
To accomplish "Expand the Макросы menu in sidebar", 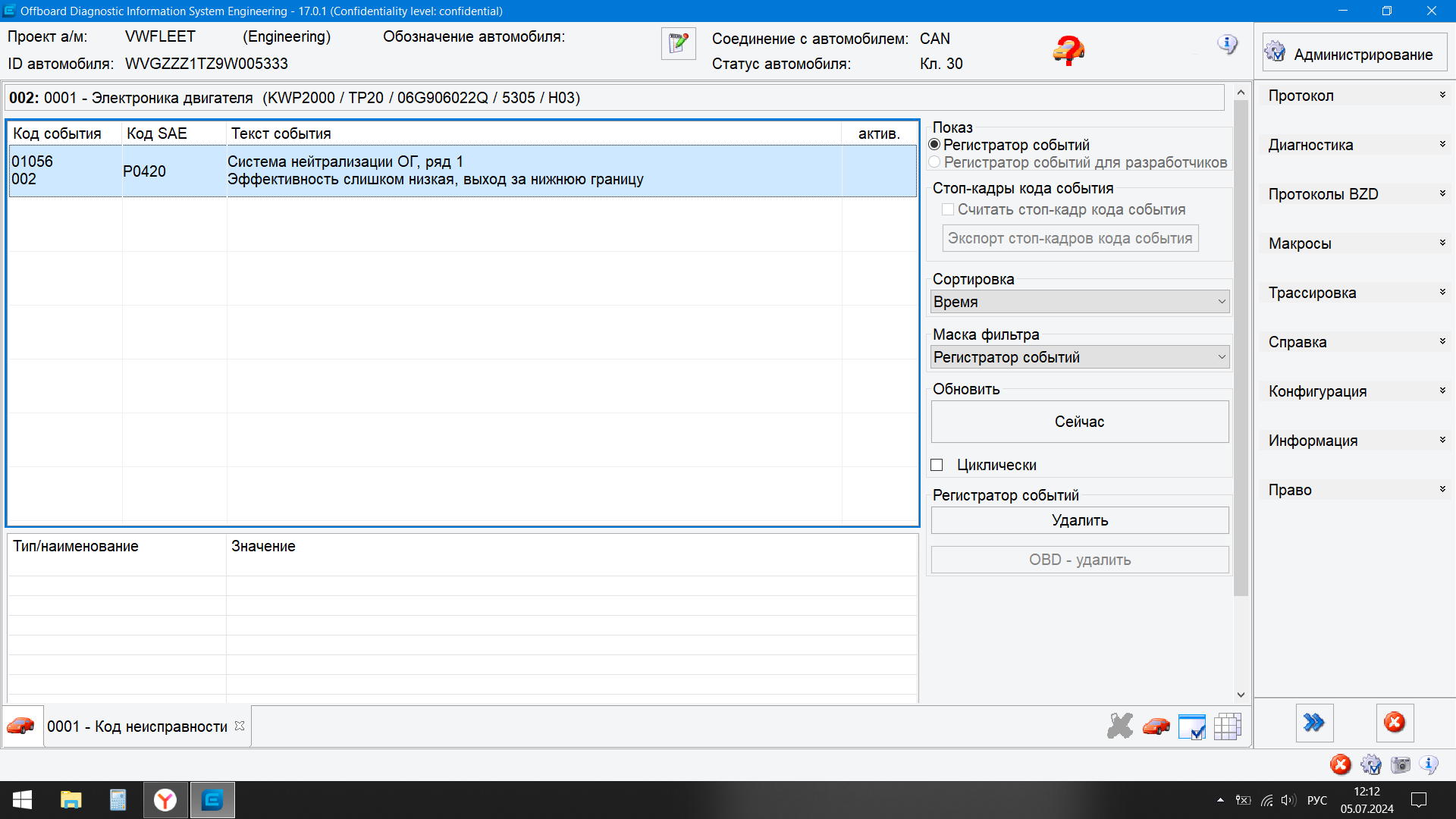I will [1355, 243].
